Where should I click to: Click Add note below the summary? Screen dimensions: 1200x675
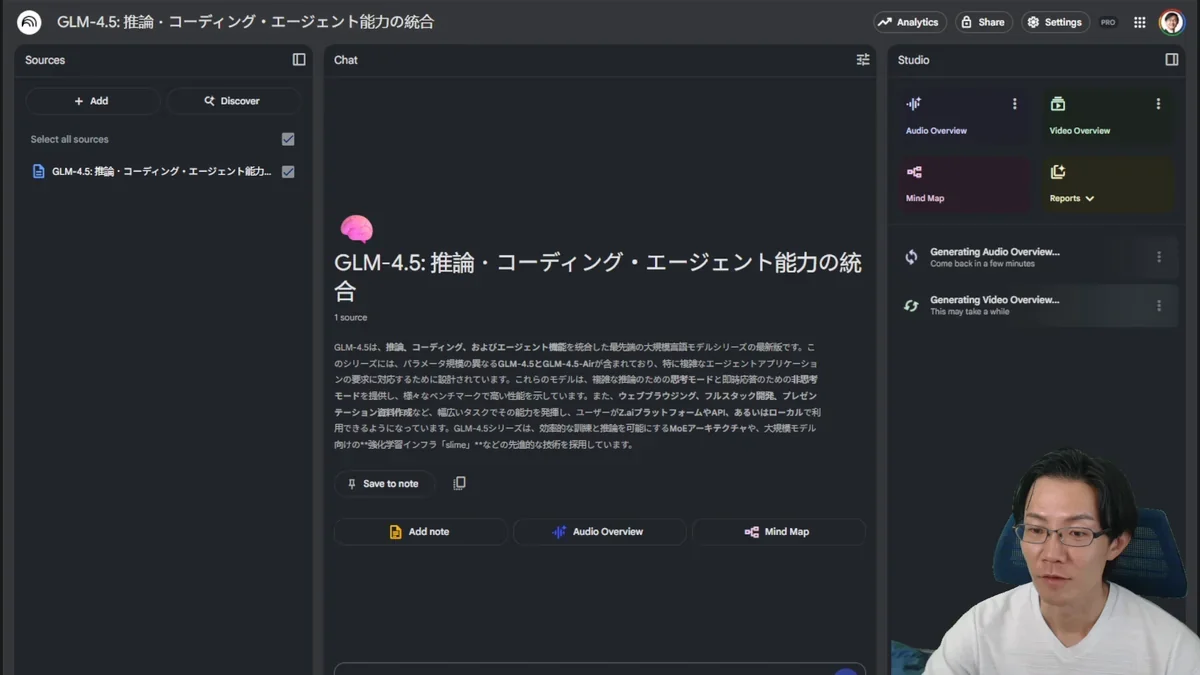[x=420, y=532]
